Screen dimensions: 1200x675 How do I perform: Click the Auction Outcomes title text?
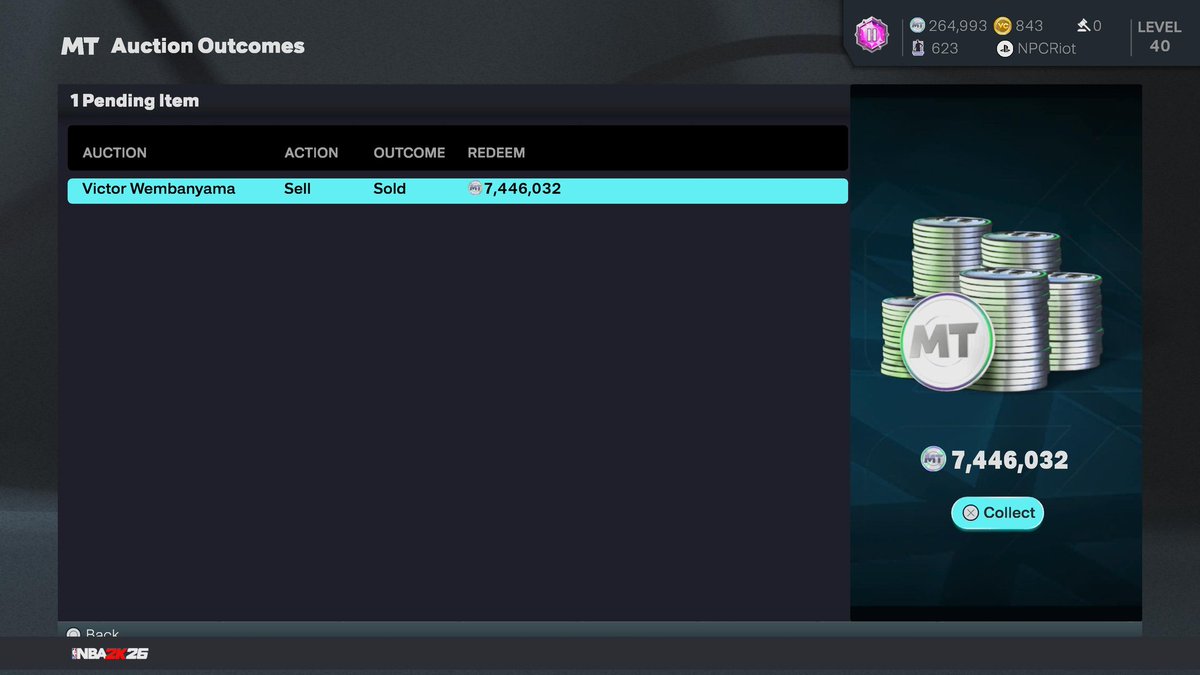click(208, 46)
